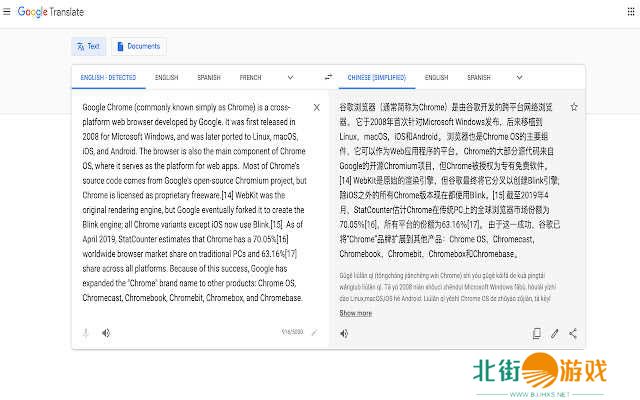Open the source pencil input tools icon
The height and width of the screenshot is (400, 640).
(314, 332)
